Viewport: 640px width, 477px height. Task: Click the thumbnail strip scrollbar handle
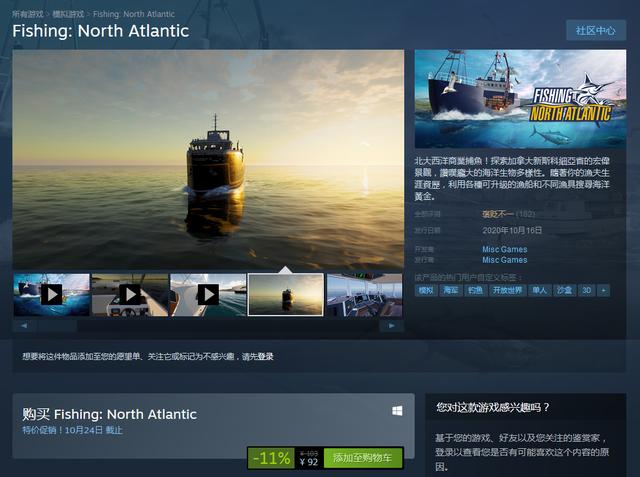(57, 326)
